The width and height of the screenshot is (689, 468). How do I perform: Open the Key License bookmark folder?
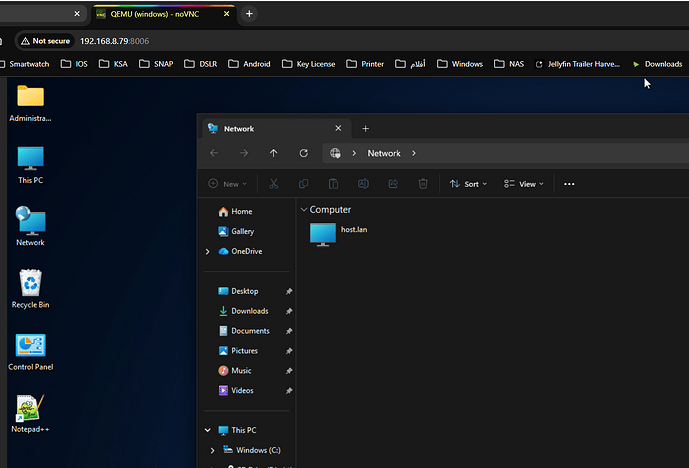tap(309, 64)
